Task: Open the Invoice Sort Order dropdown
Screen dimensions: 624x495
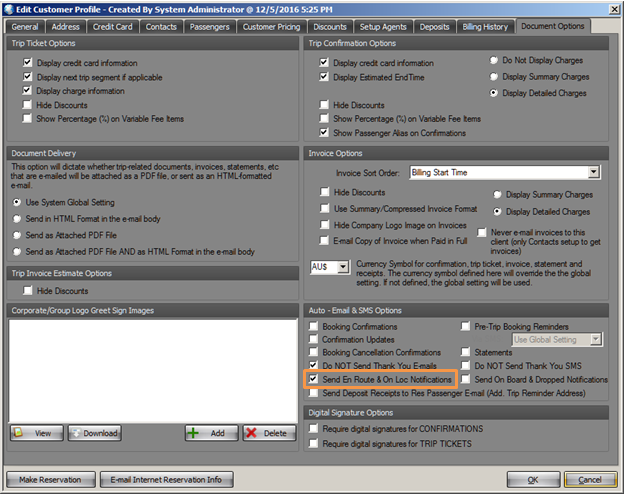Action: 593,172
